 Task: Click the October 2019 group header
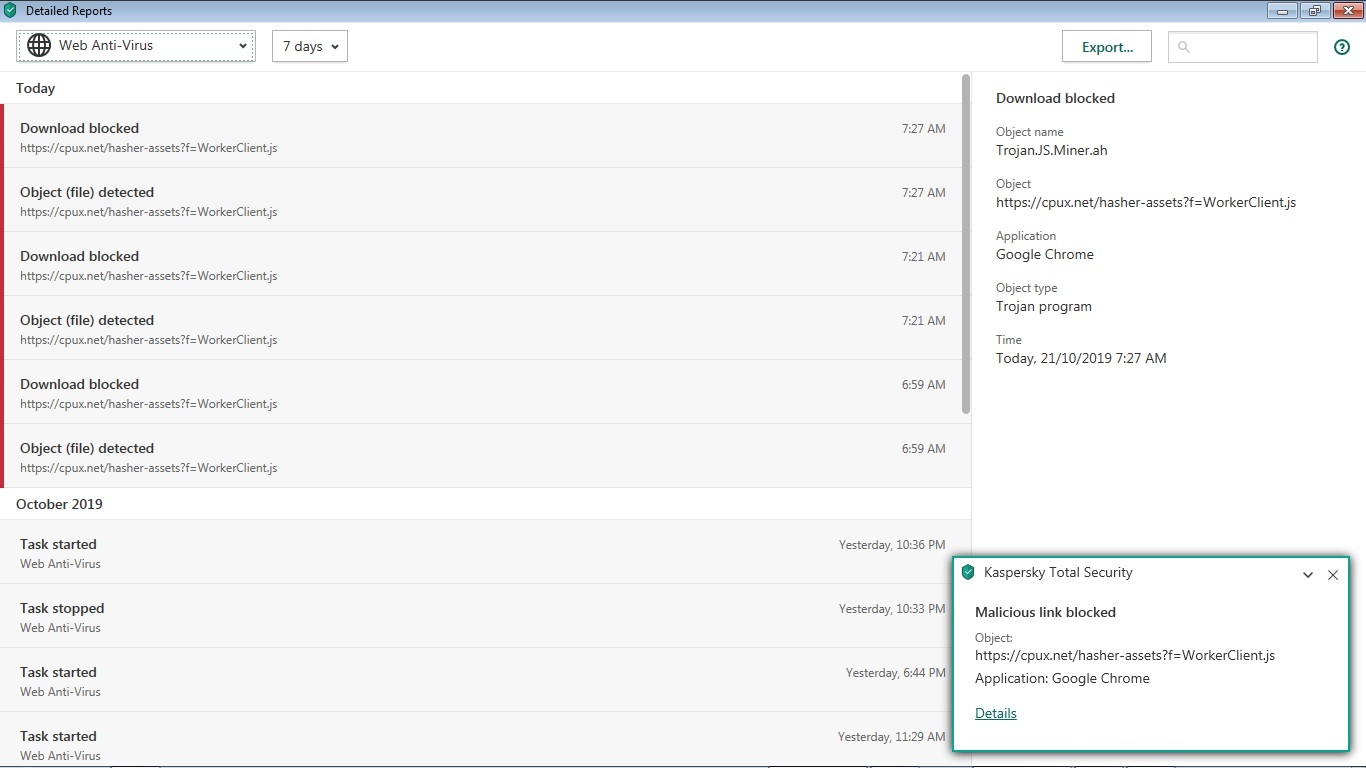pos(59,504)
